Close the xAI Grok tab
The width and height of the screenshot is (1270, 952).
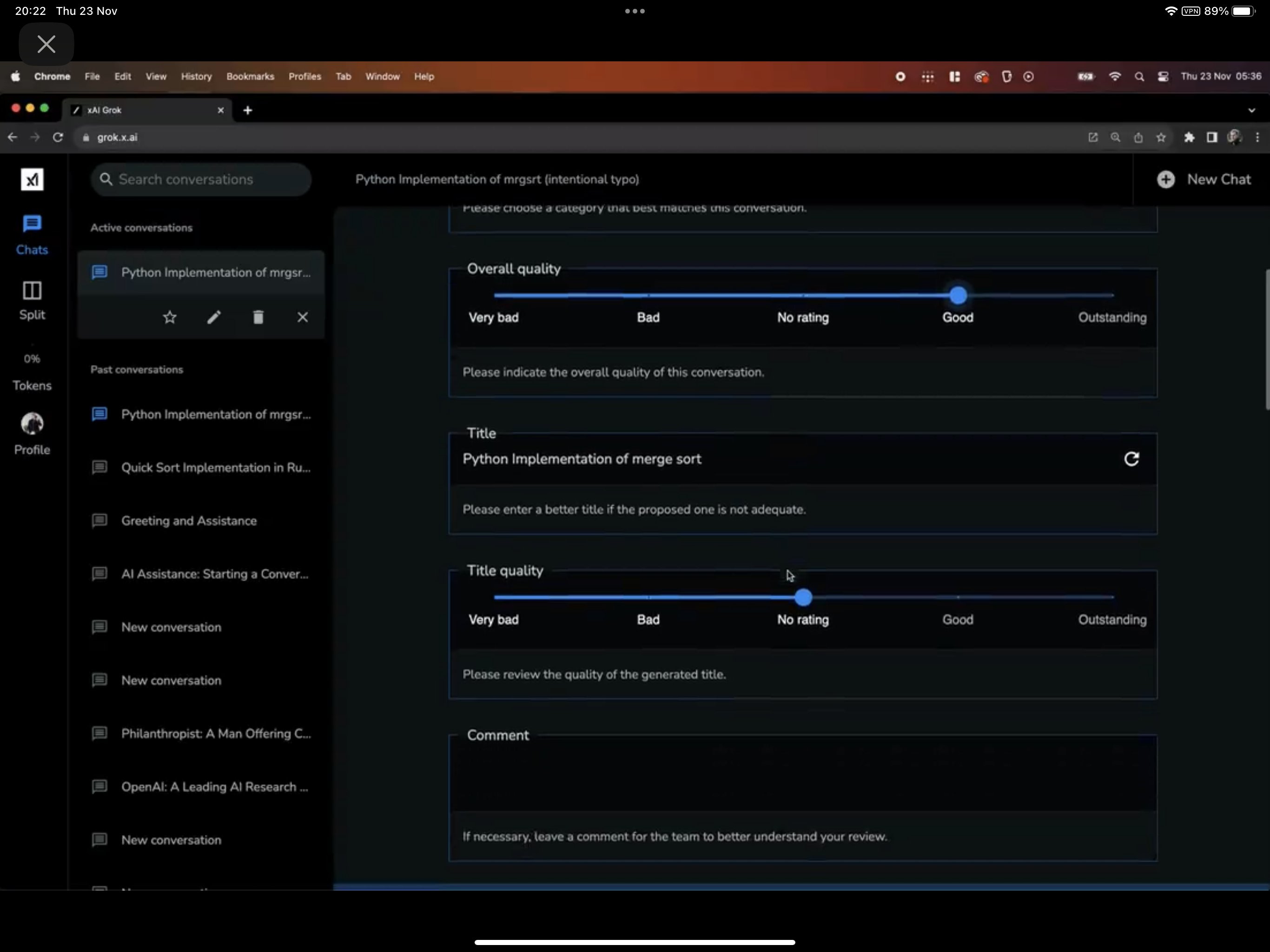coord(220,110)
